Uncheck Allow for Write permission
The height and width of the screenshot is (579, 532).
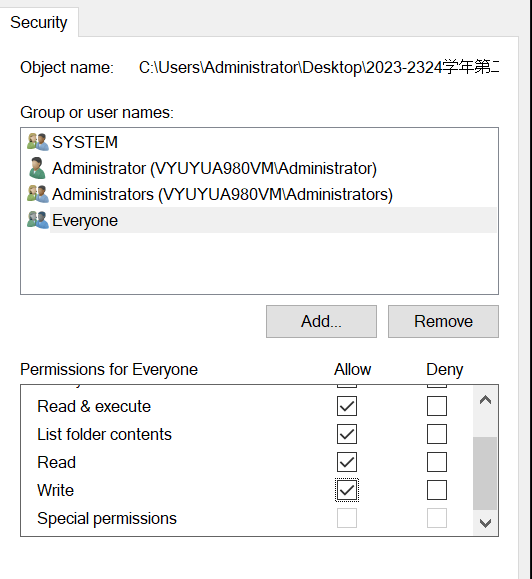[347, 490]
